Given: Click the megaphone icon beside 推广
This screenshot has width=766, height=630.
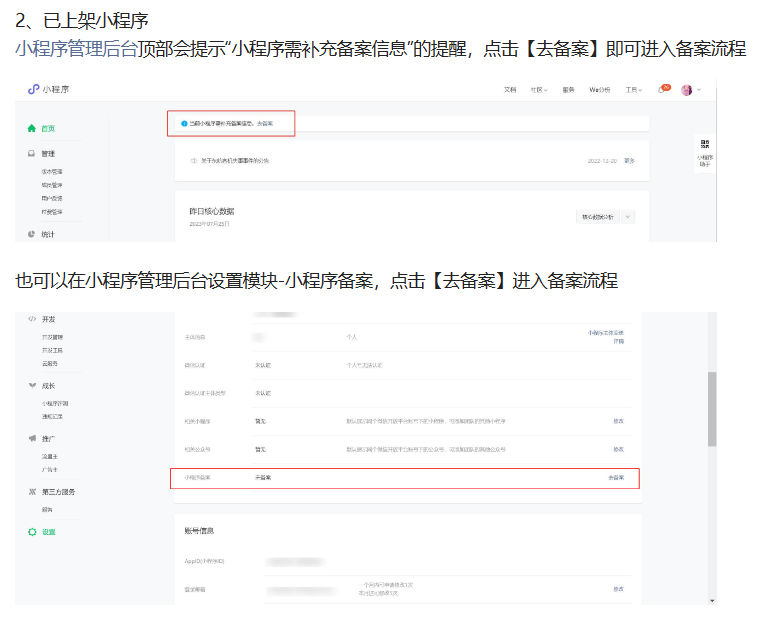Looking at the screenshot, I should click(32, 439).
